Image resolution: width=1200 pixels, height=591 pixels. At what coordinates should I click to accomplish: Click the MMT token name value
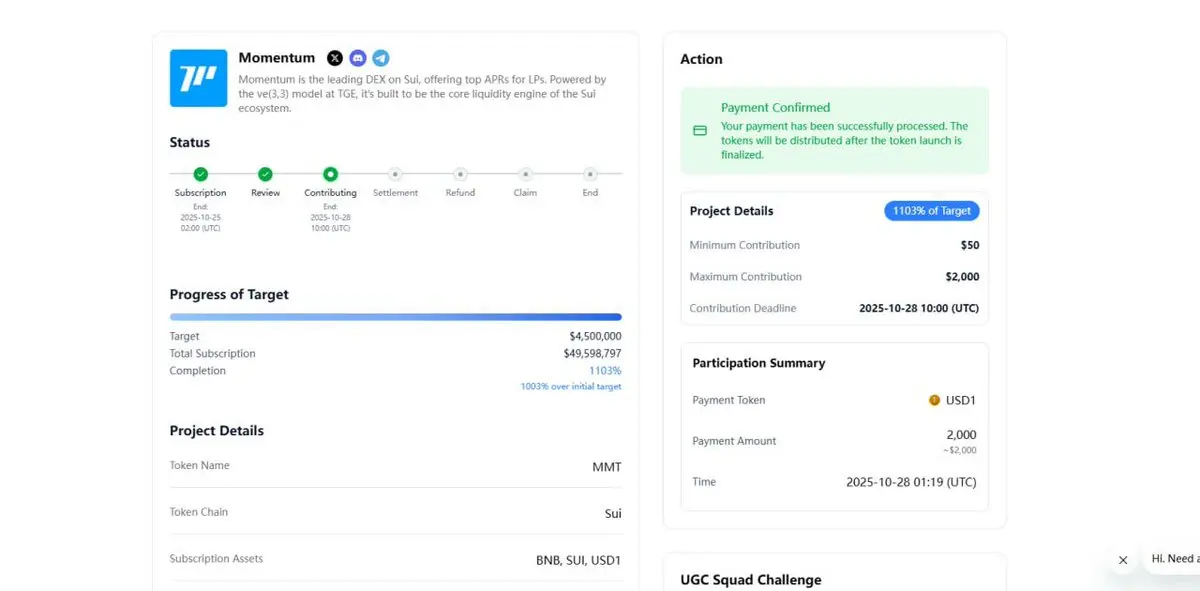coord(607,467)
